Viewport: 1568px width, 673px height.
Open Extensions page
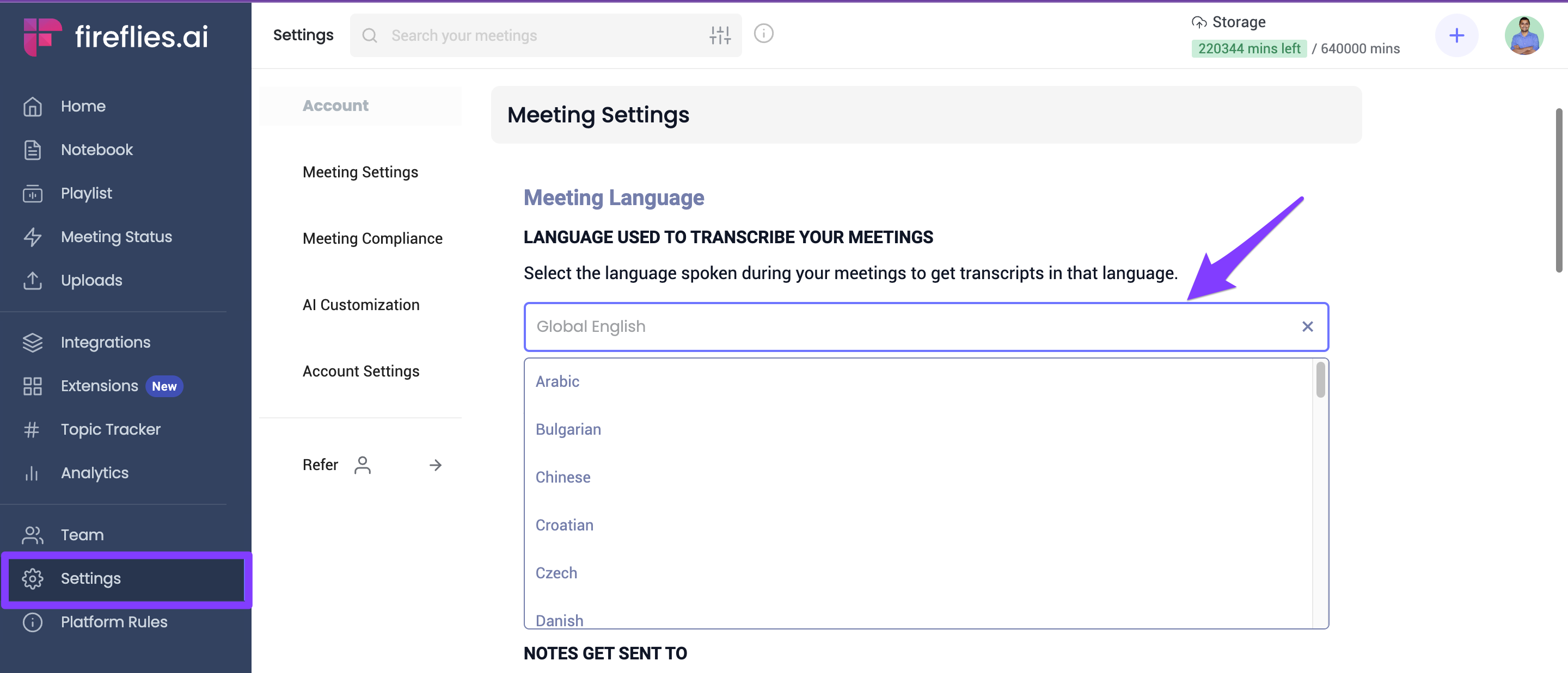point(99,386)
